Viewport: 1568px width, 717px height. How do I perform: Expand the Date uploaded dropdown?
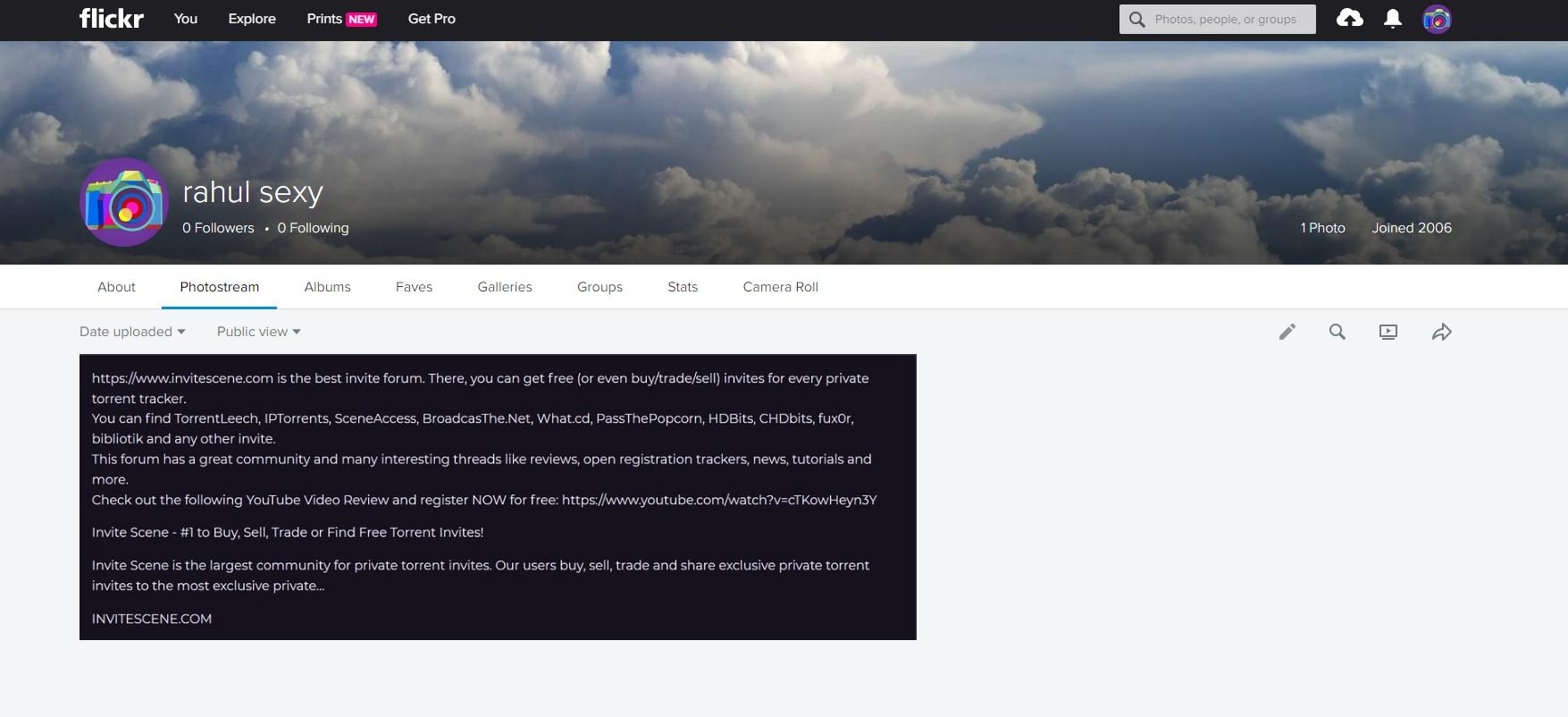coord(132,332)
